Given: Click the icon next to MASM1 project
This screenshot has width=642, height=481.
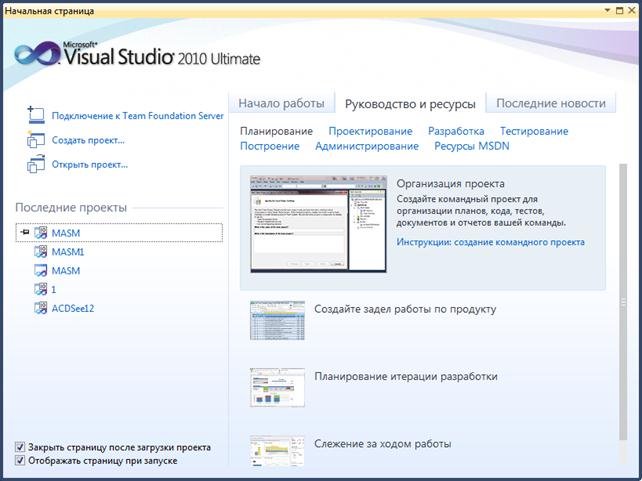Looking at the screenshot, I should tap(40, 251).
